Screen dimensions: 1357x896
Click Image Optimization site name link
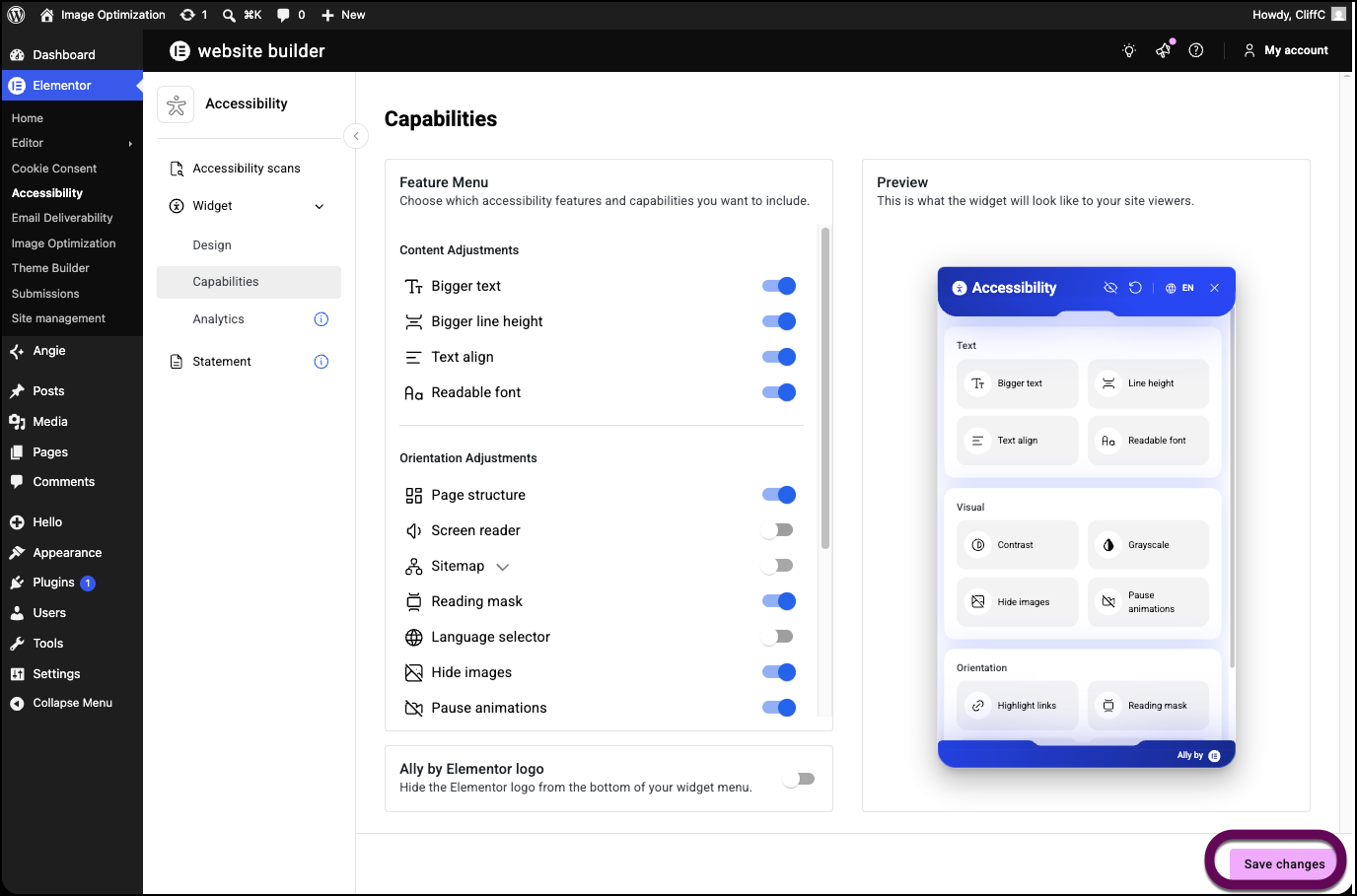point(103,15)
